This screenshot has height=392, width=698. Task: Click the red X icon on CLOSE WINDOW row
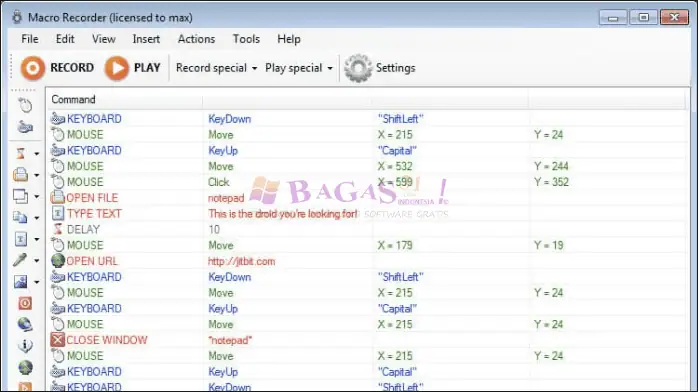click(57, 340)
